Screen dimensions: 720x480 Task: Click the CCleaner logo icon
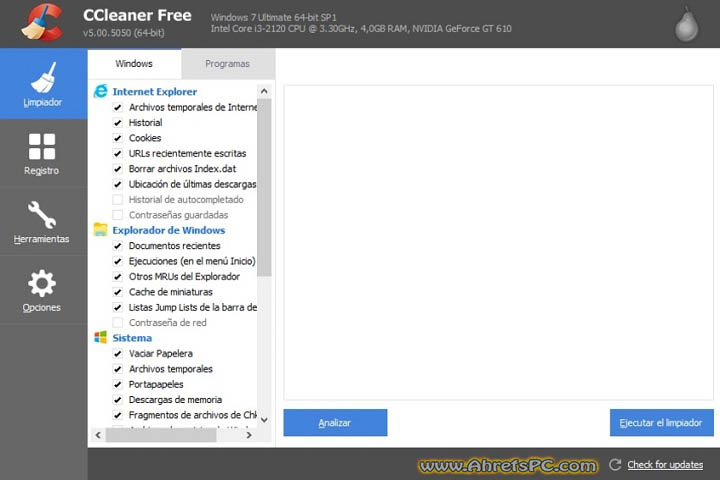(x=42, y=22)
